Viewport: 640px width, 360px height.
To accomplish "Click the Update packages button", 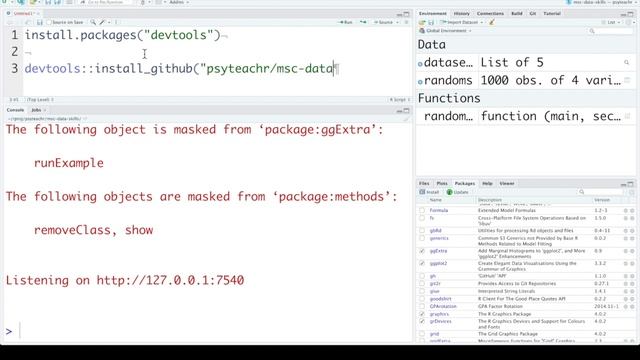I will tap(458, 192).
